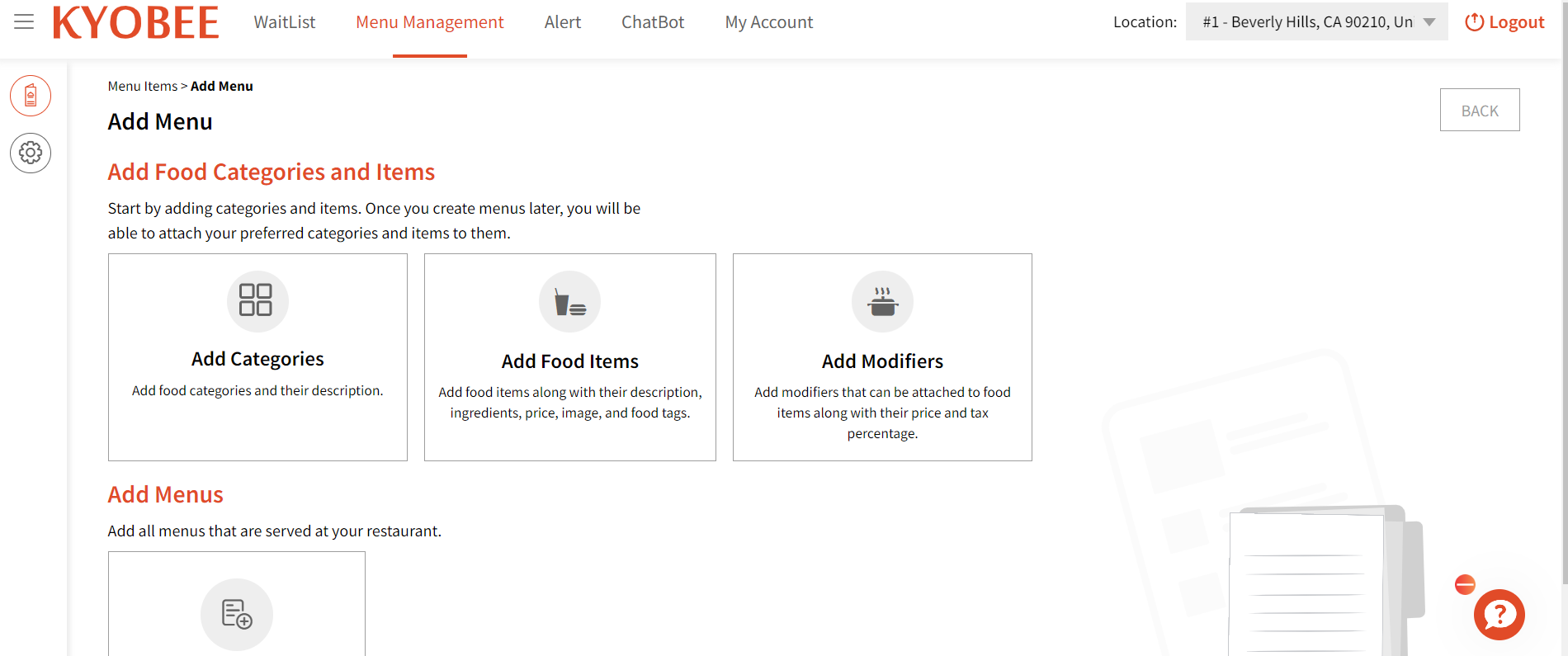Screen dimensions: 1568x656
Task: Click the KYOBEE logo
Action: point(136,22)
